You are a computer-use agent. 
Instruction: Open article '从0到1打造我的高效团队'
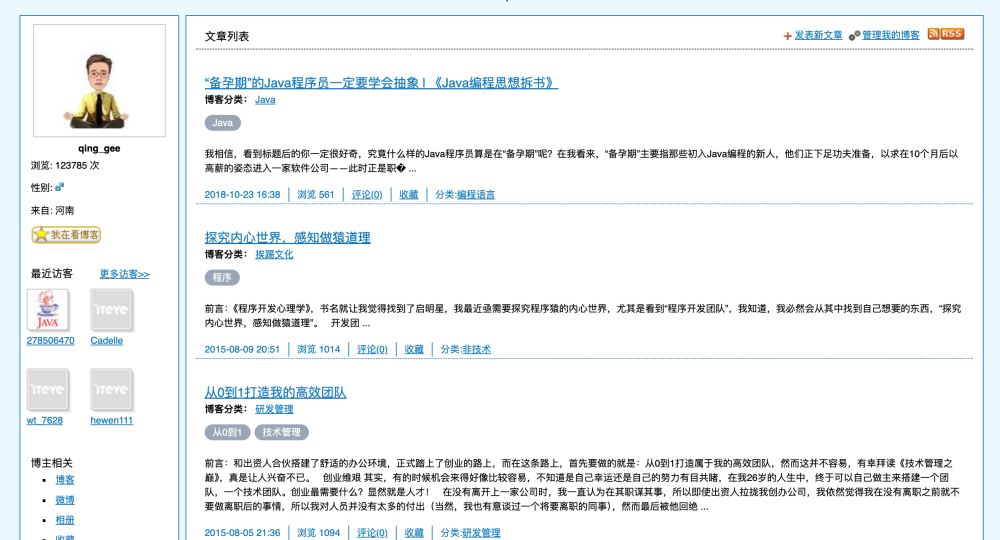[x=275, y=393]
